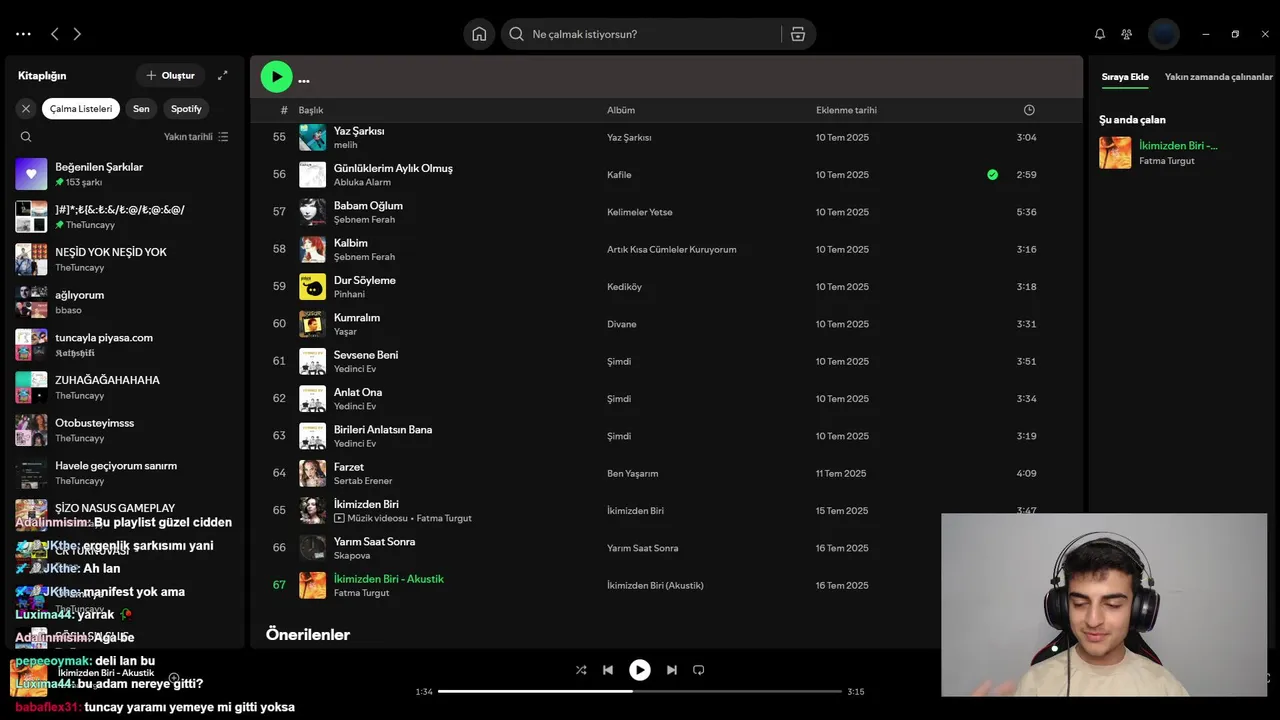Open artist Sertab Erener under Farzet
Screen dimensions: 1280x720
[x=363, y=481]
